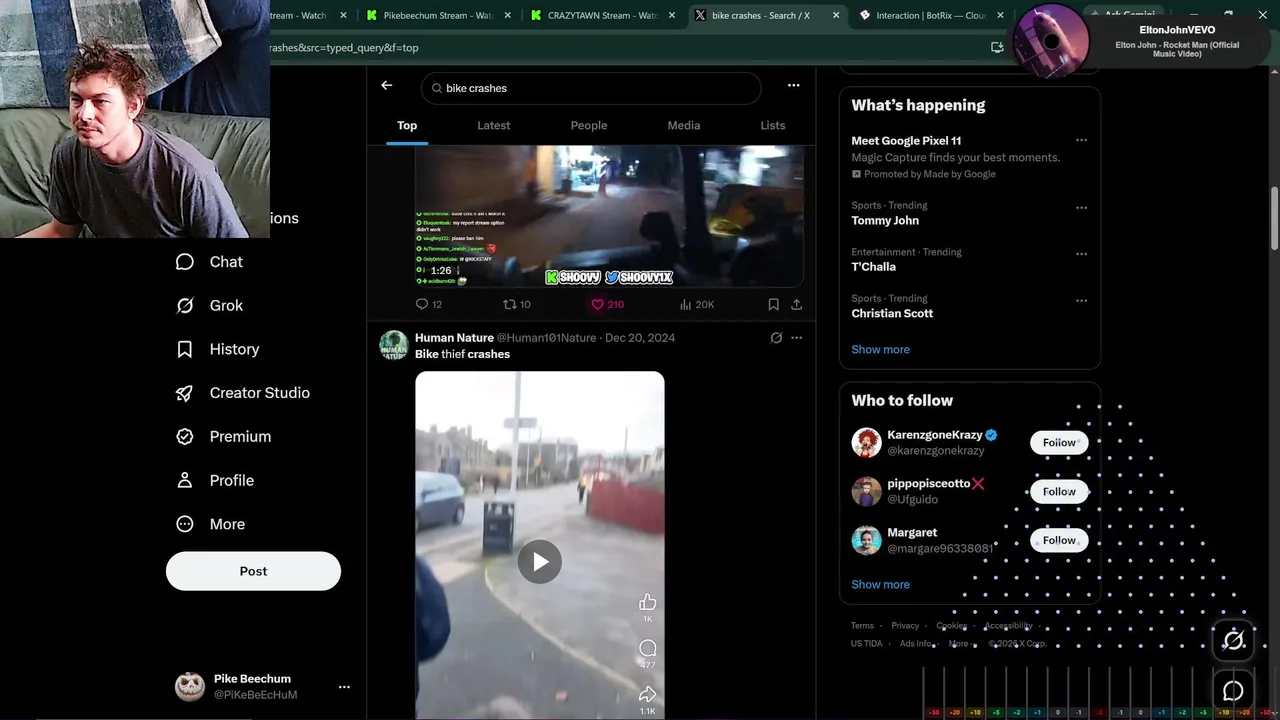
Task: Close the bike crashes Search browser tab
Action: click(x=835, y=15)
